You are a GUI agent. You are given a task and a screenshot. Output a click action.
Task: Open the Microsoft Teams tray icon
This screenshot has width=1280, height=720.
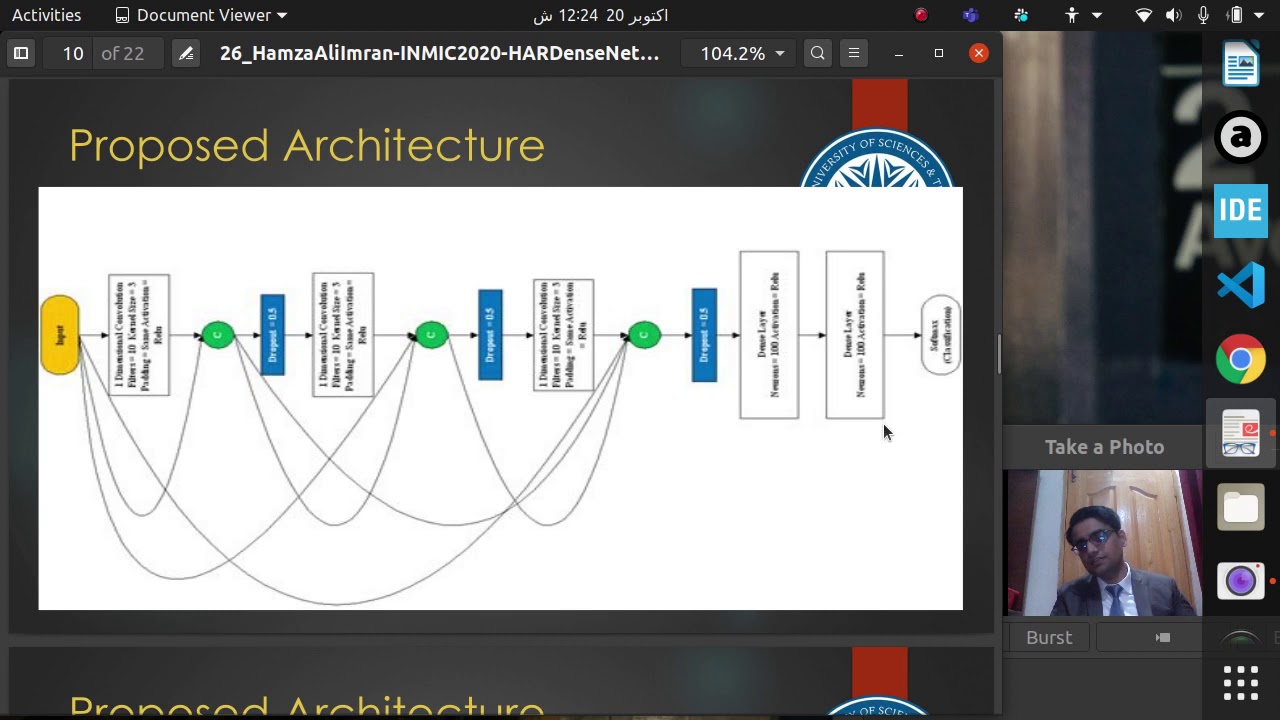pos(970,15)
